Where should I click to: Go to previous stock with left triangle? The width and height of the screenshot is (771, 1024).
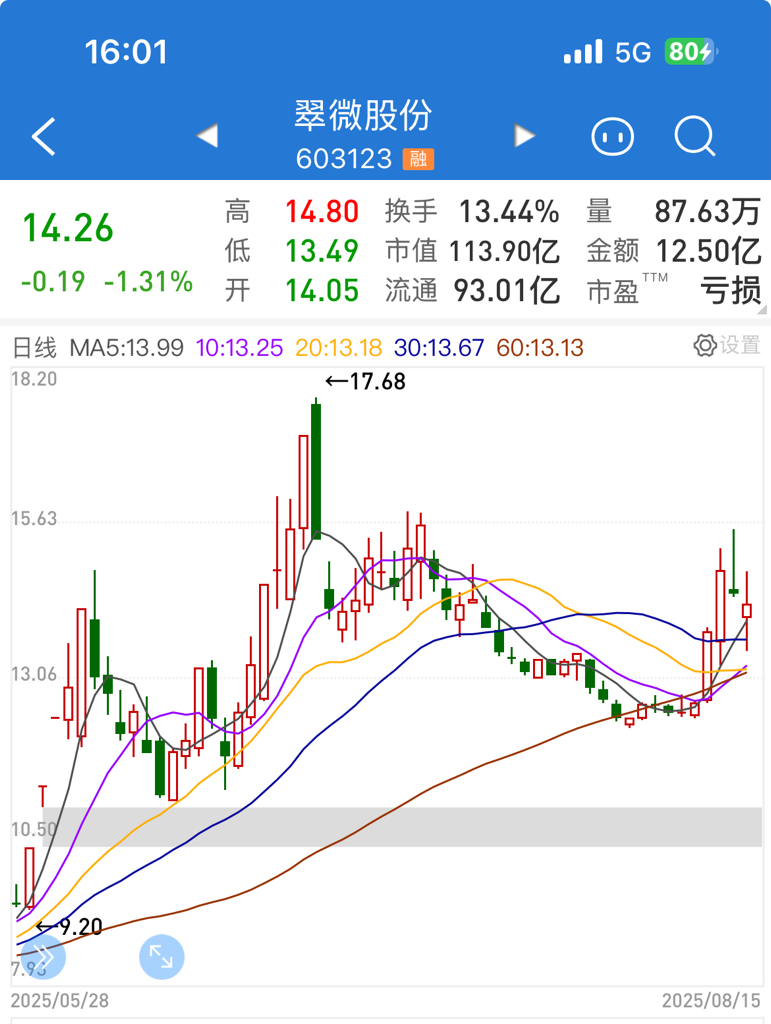pos(208,136)
